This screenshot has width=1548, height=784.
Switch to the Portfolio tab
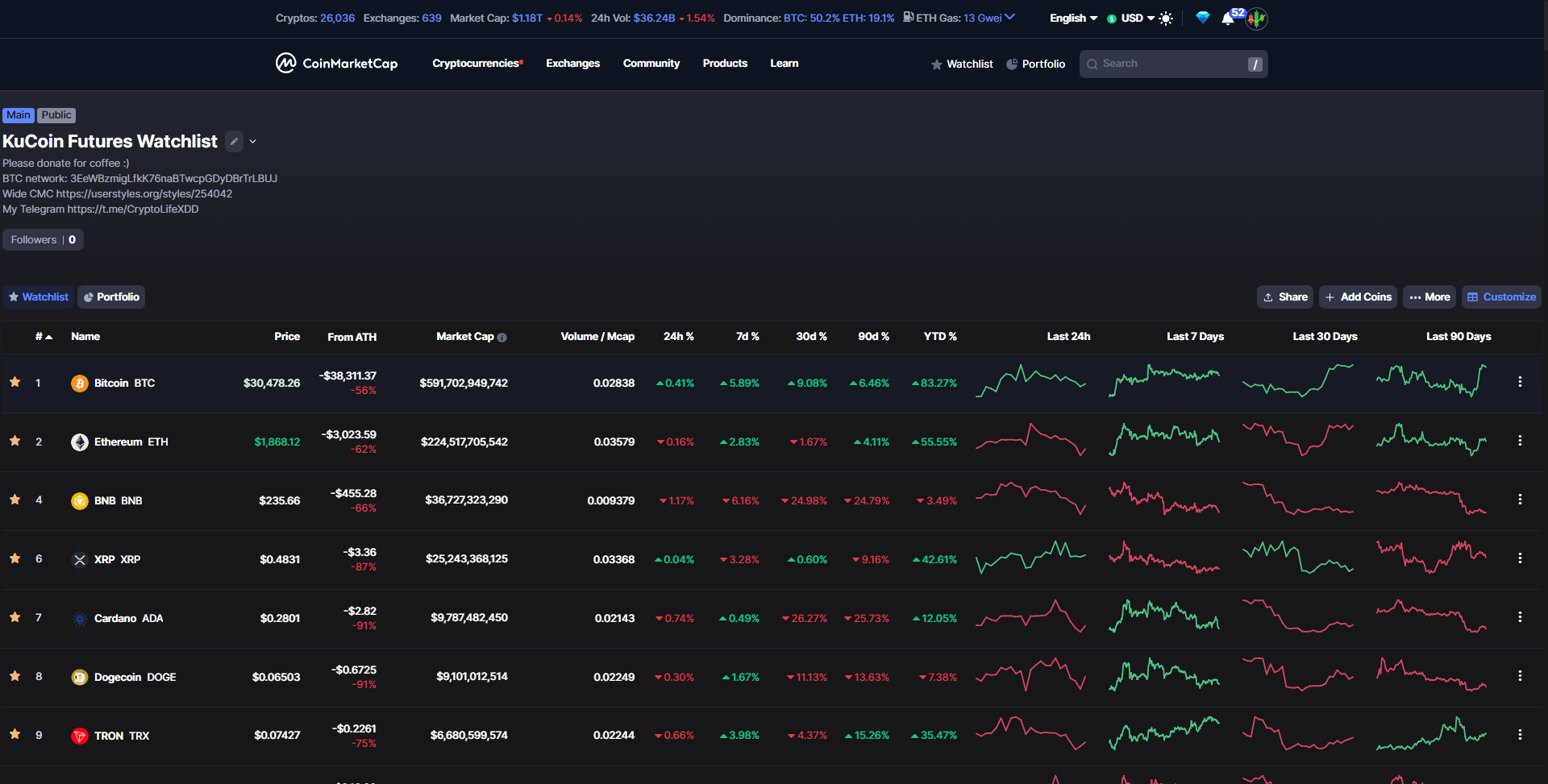click(110, 297)
